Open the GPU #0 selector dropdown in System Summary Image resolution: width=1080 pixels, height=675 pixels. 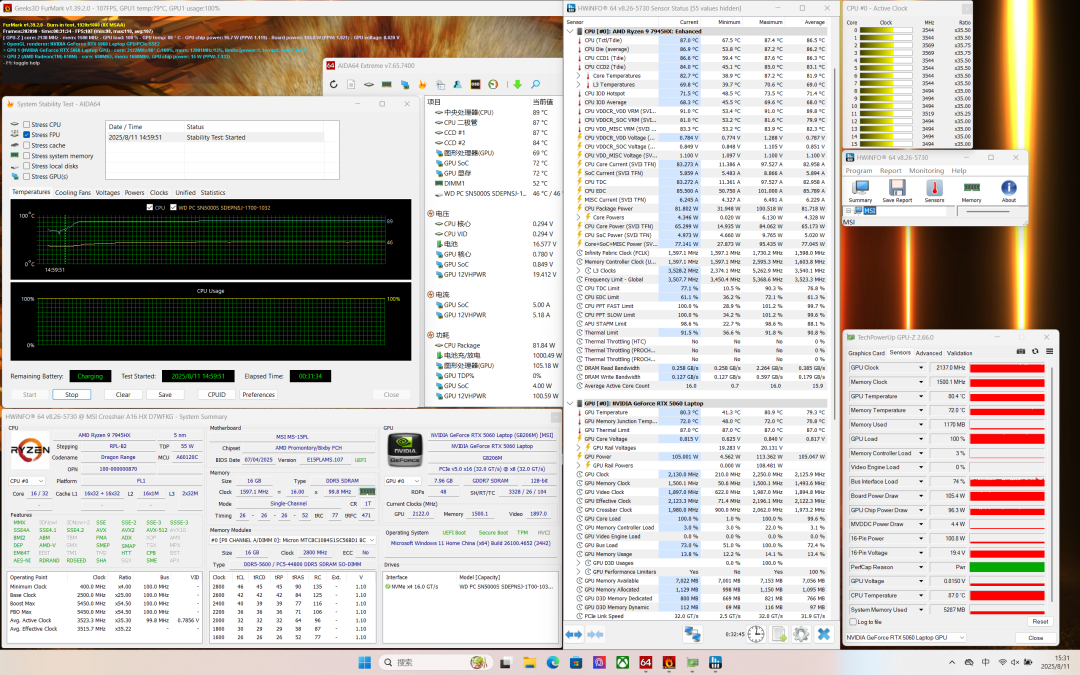[x=402, y=481]
